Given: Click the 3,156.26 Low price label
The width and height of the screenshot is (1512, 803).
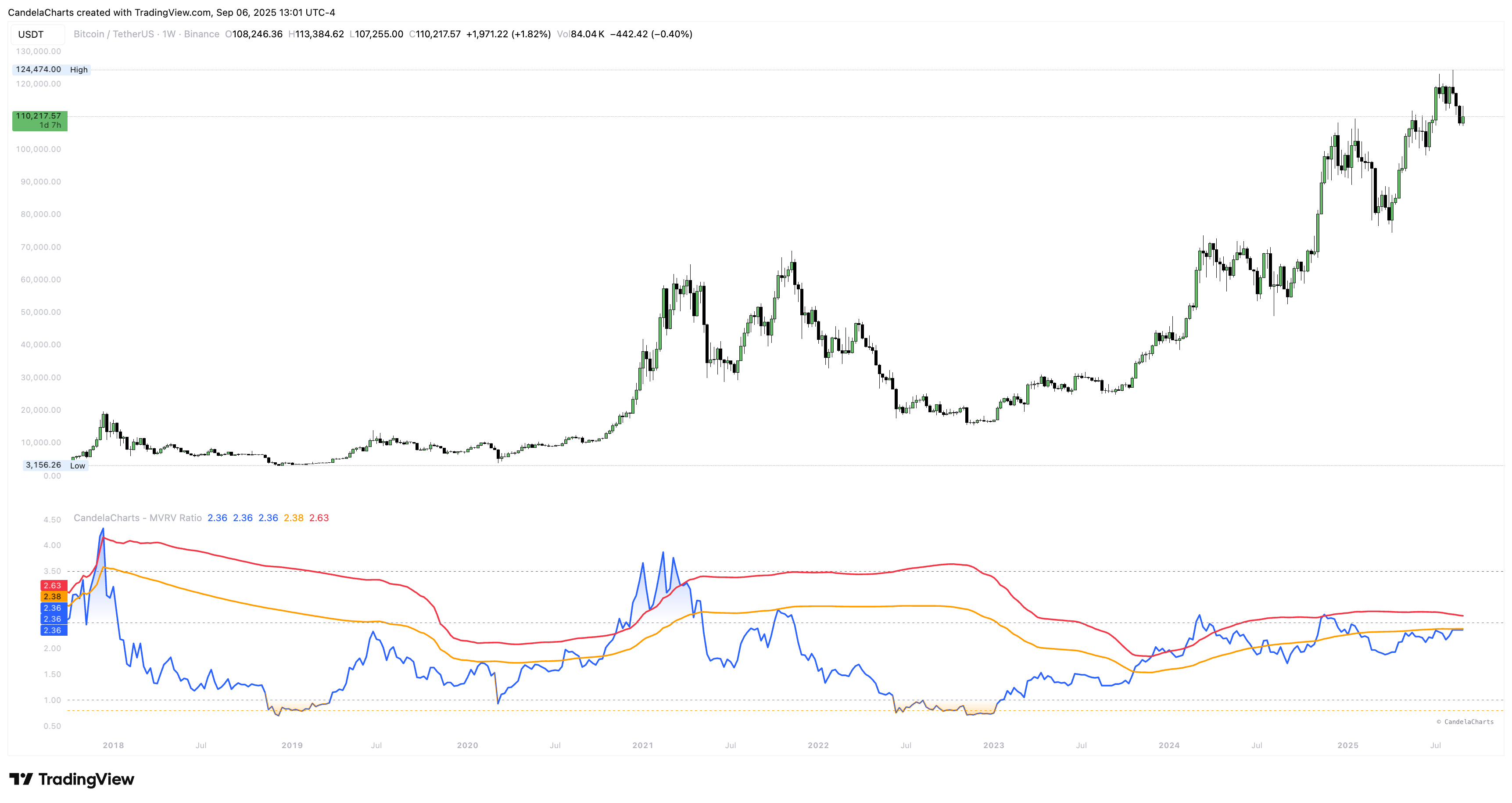Looking at the screenshot, I should click(43, 465).
